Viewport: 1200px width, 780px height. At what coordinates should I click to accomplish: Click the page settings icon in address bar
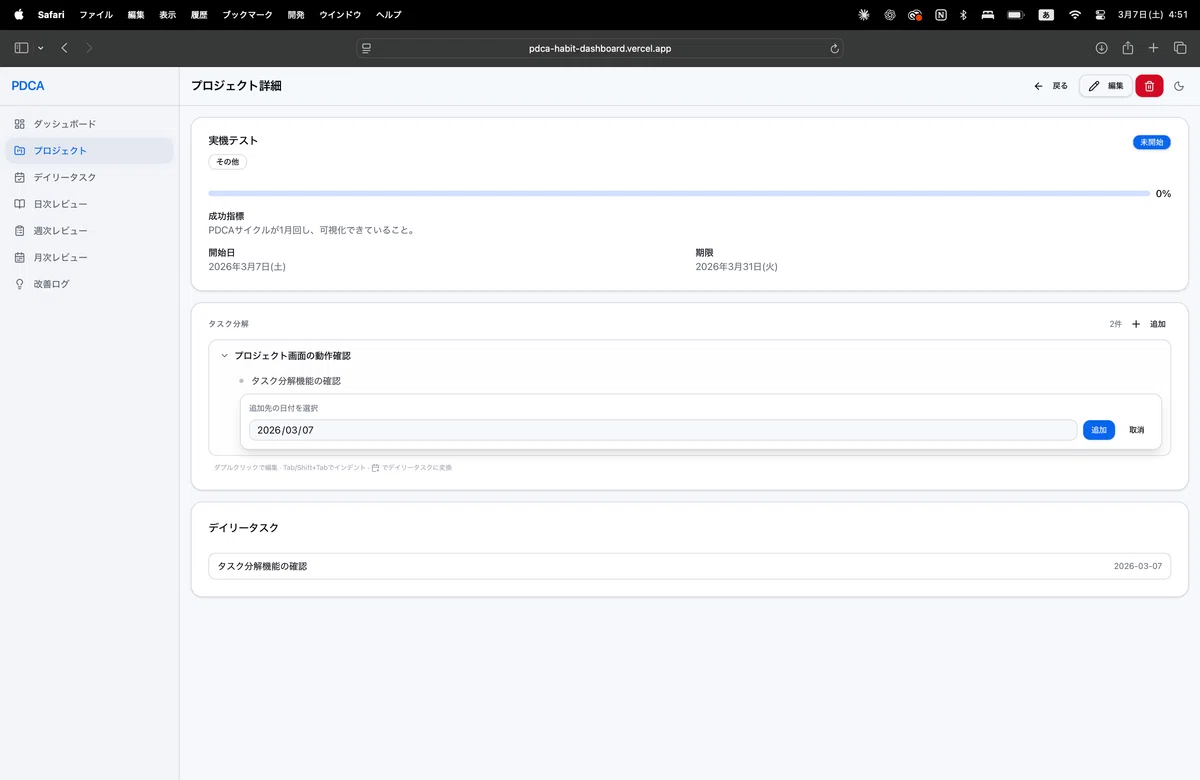[367, 48]
